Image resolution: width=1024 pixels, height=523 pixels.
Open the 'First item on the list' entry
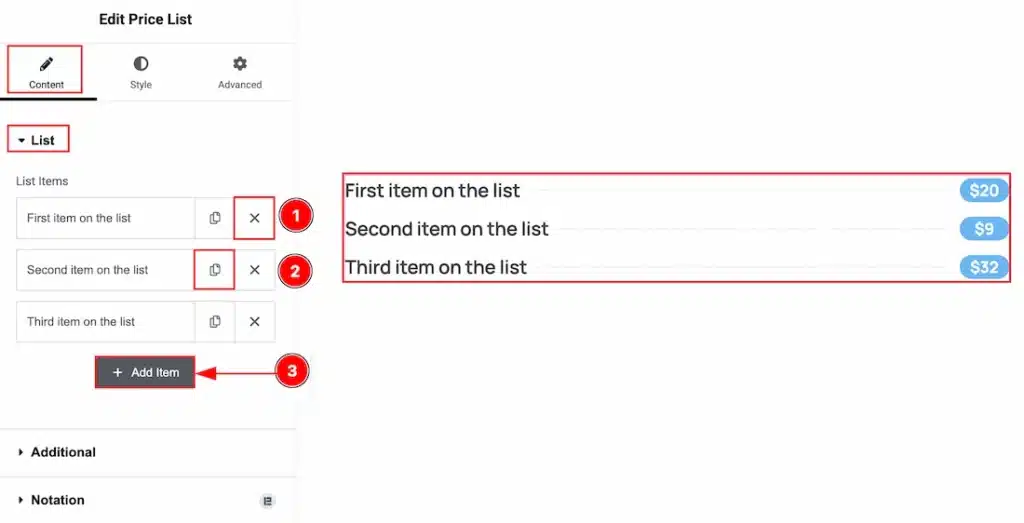click(x=105, y=218)
